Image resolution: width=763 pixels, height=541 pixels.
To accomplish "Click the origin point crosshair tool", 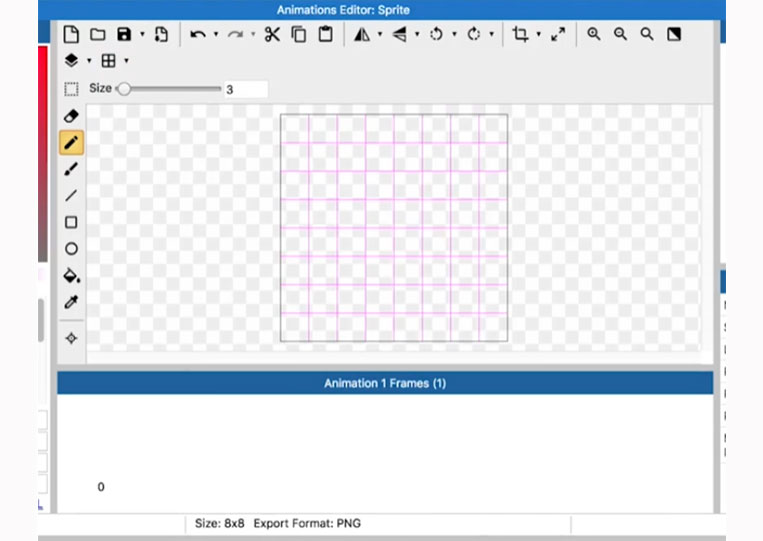I will (x=71, y=338).
